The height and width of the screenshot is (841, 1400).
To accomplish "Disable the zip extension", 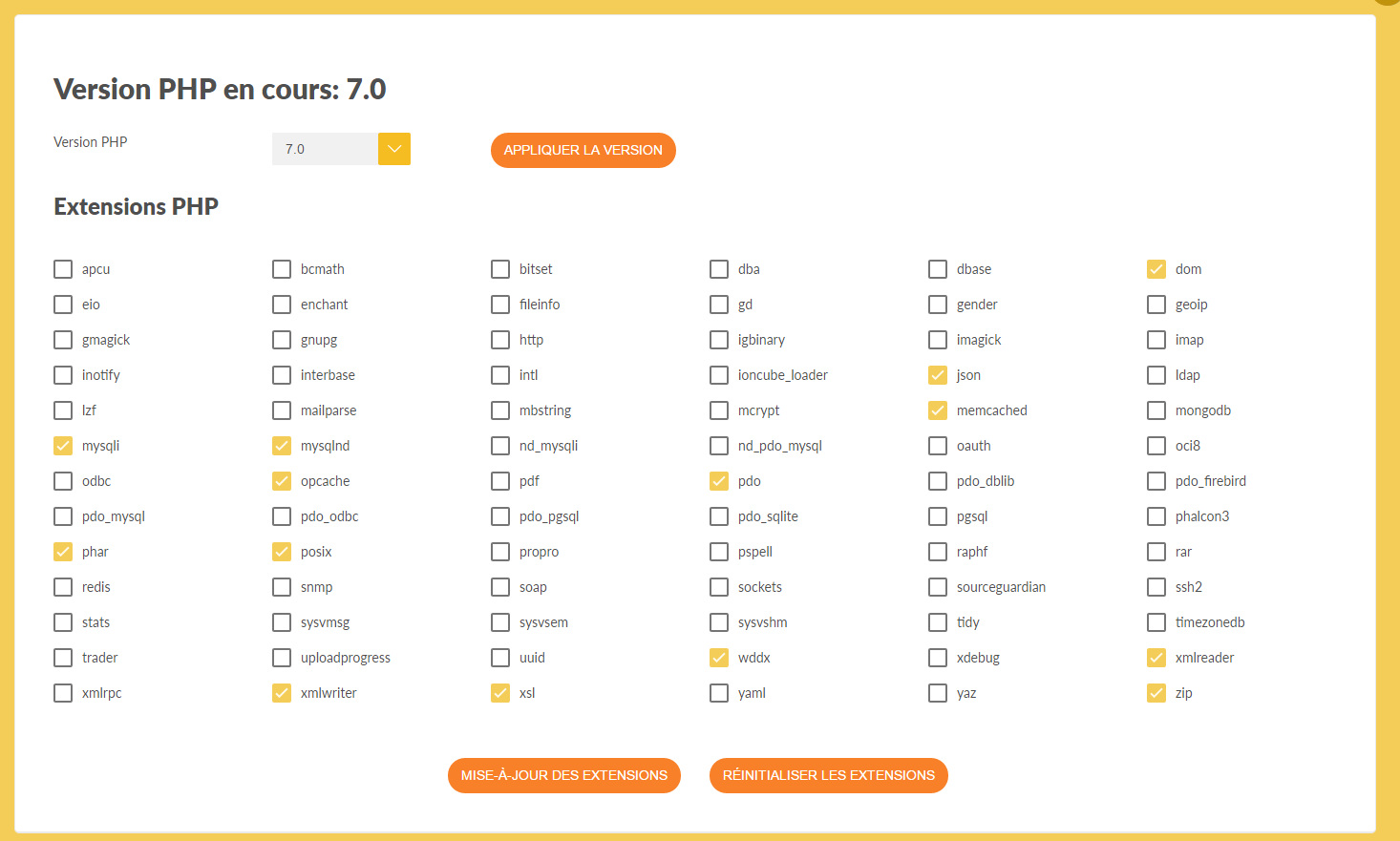I will (x=1156, y=692).
